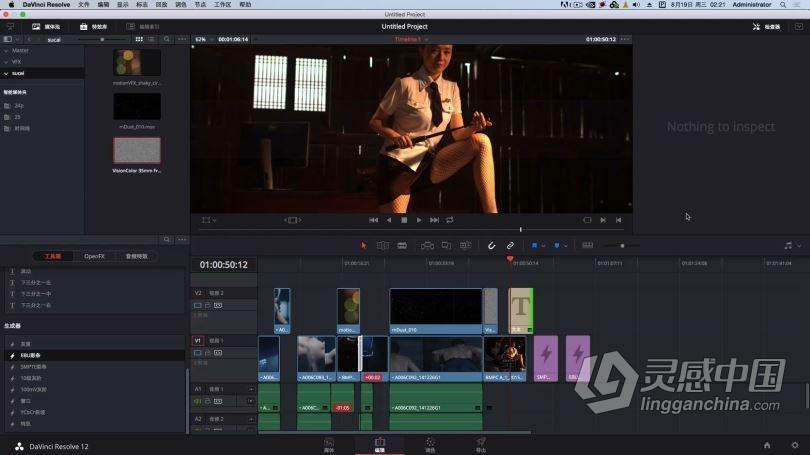Open the Media page icon at bottom
The height and width of the screenshot is (455, 810).
[329, 444]
